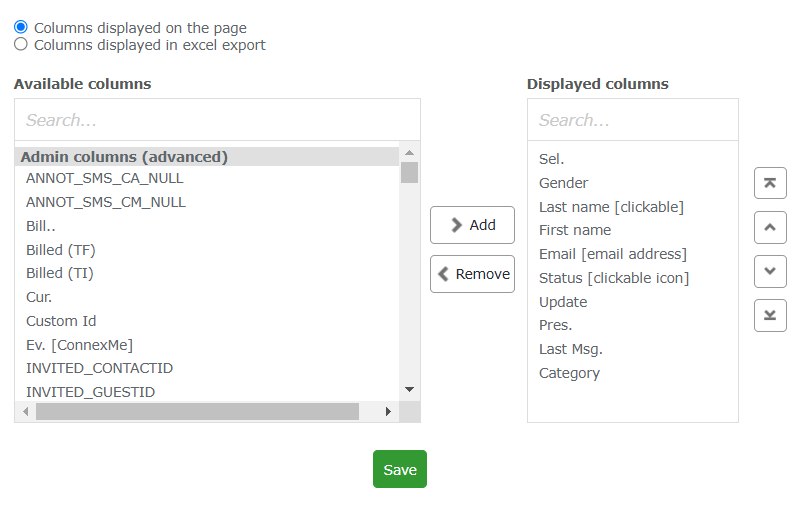
Task: Click the horizontal scrollbar thumb
Action: click(x=197, y=412)
